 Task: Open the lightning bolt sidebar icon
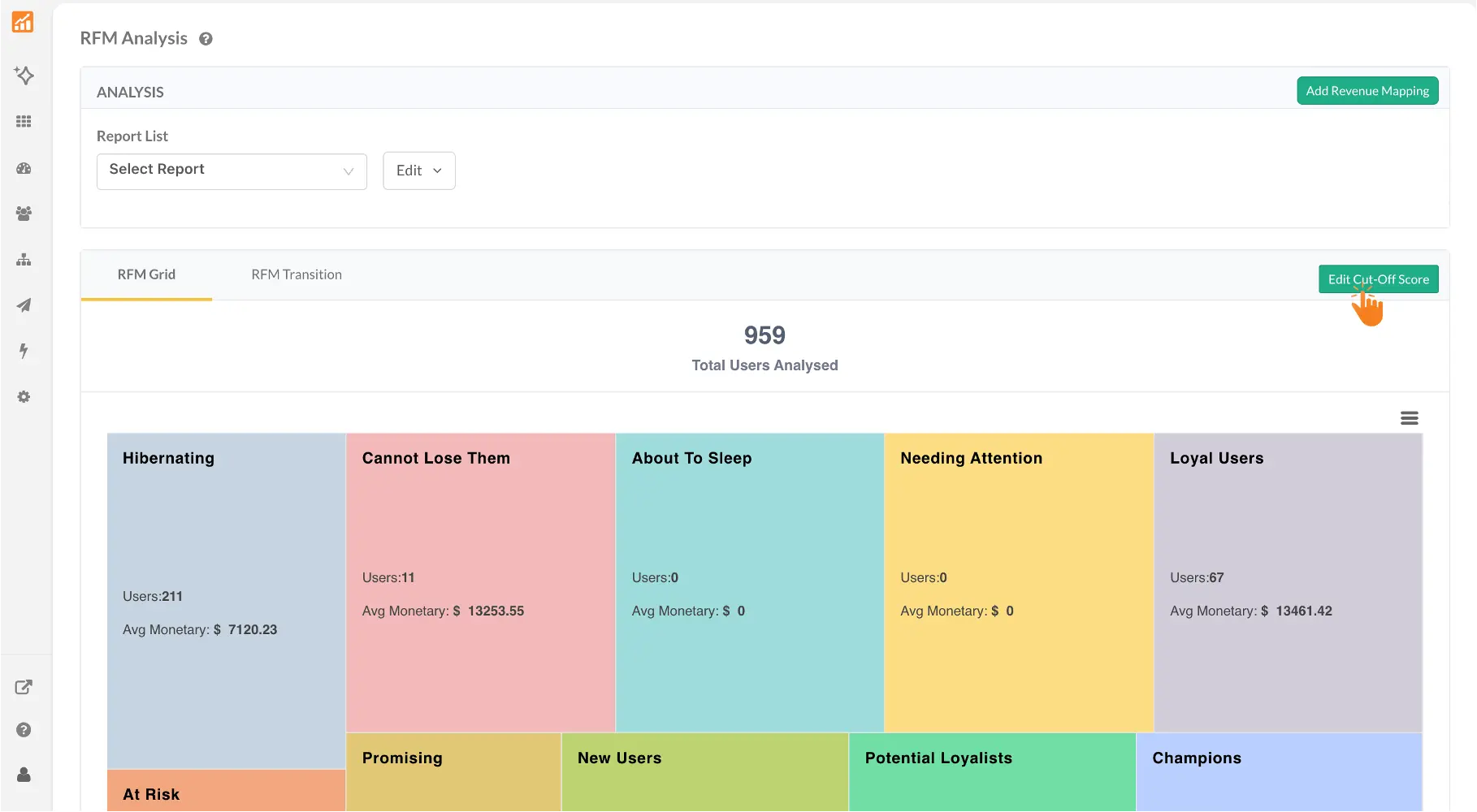pyautogui.click(x=24, y=351)
